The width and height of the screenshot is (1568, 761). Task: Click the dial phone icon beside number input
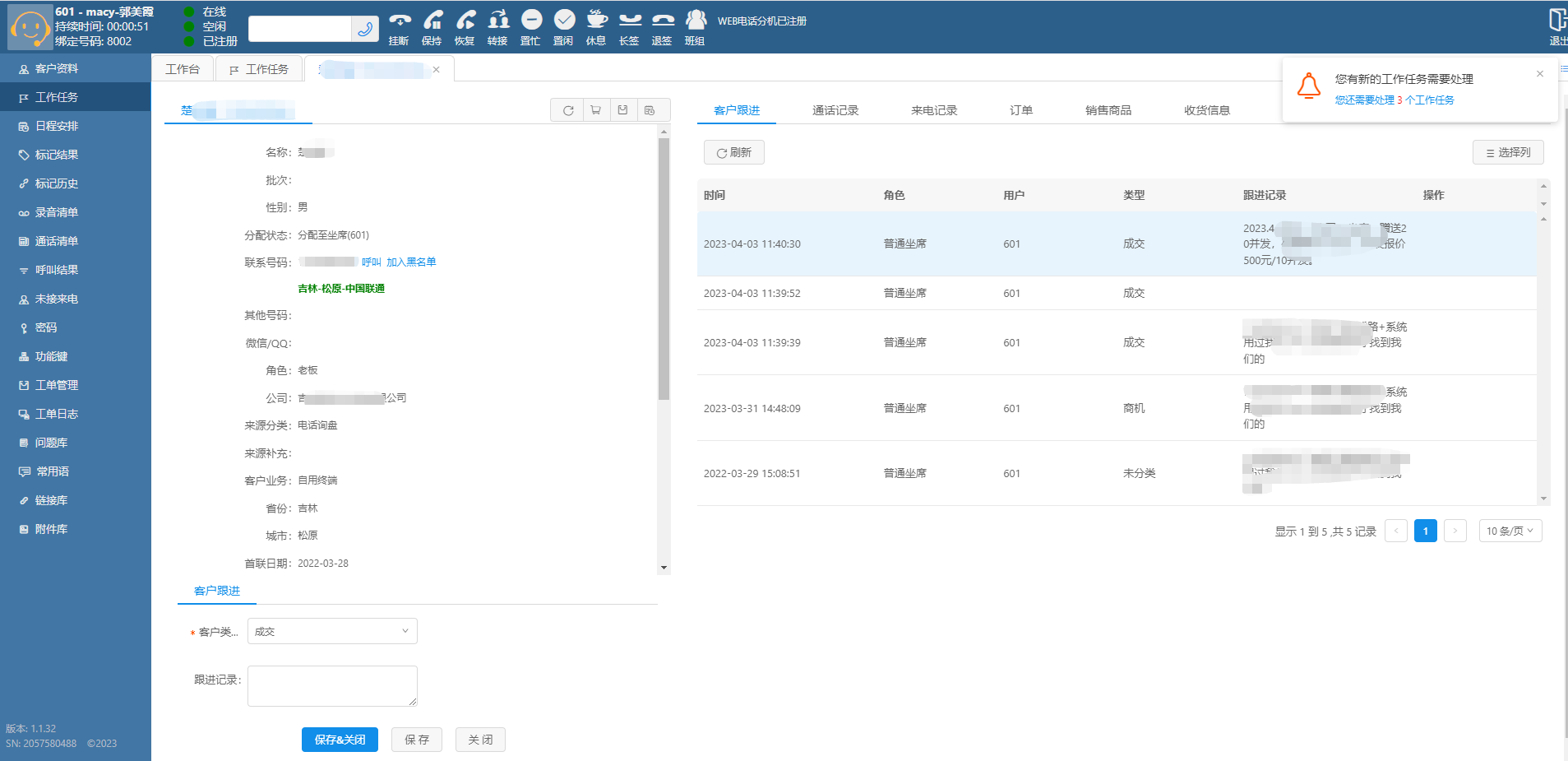(365, 30)
